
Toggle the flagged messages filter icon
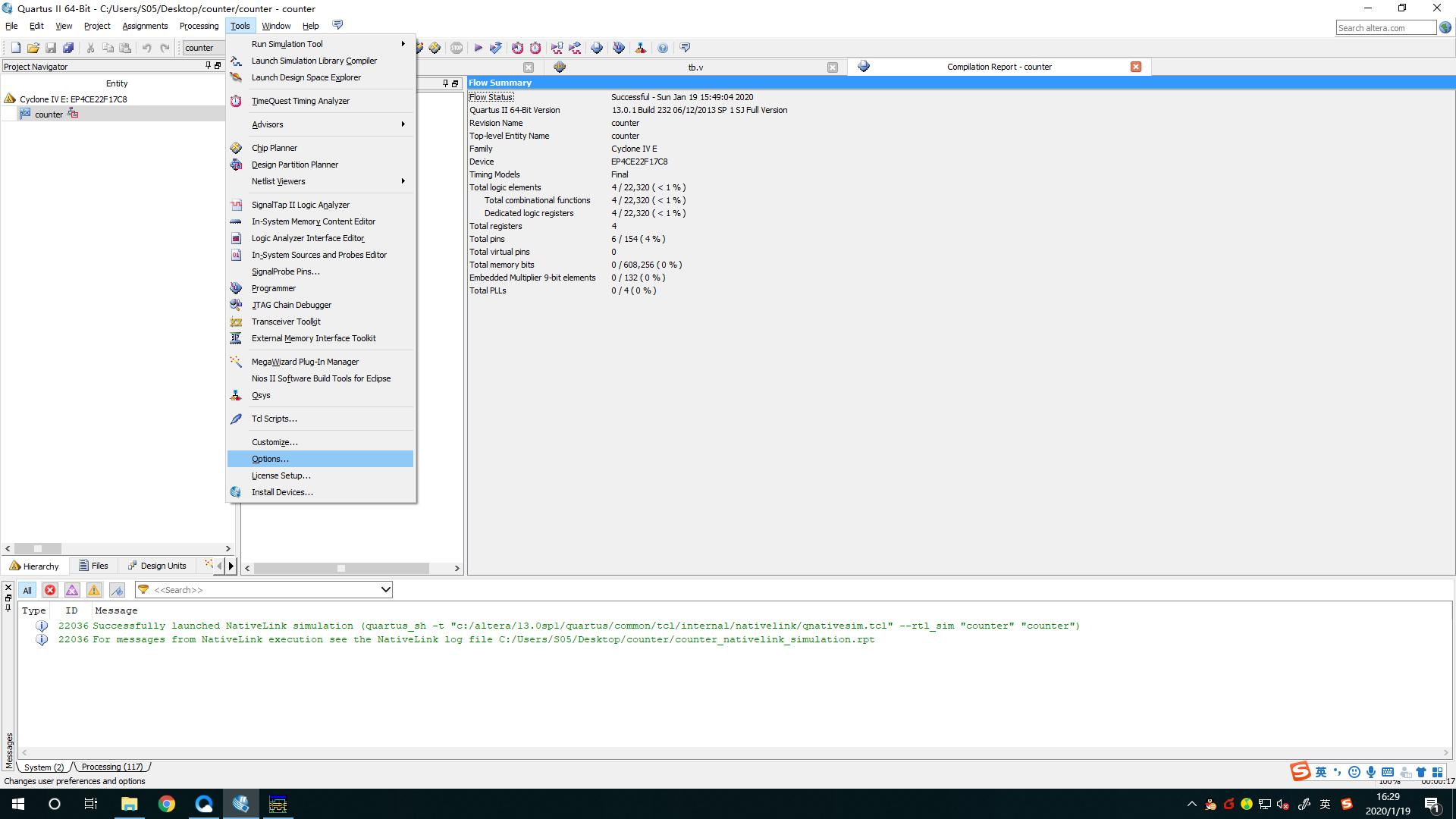(117, 590)
